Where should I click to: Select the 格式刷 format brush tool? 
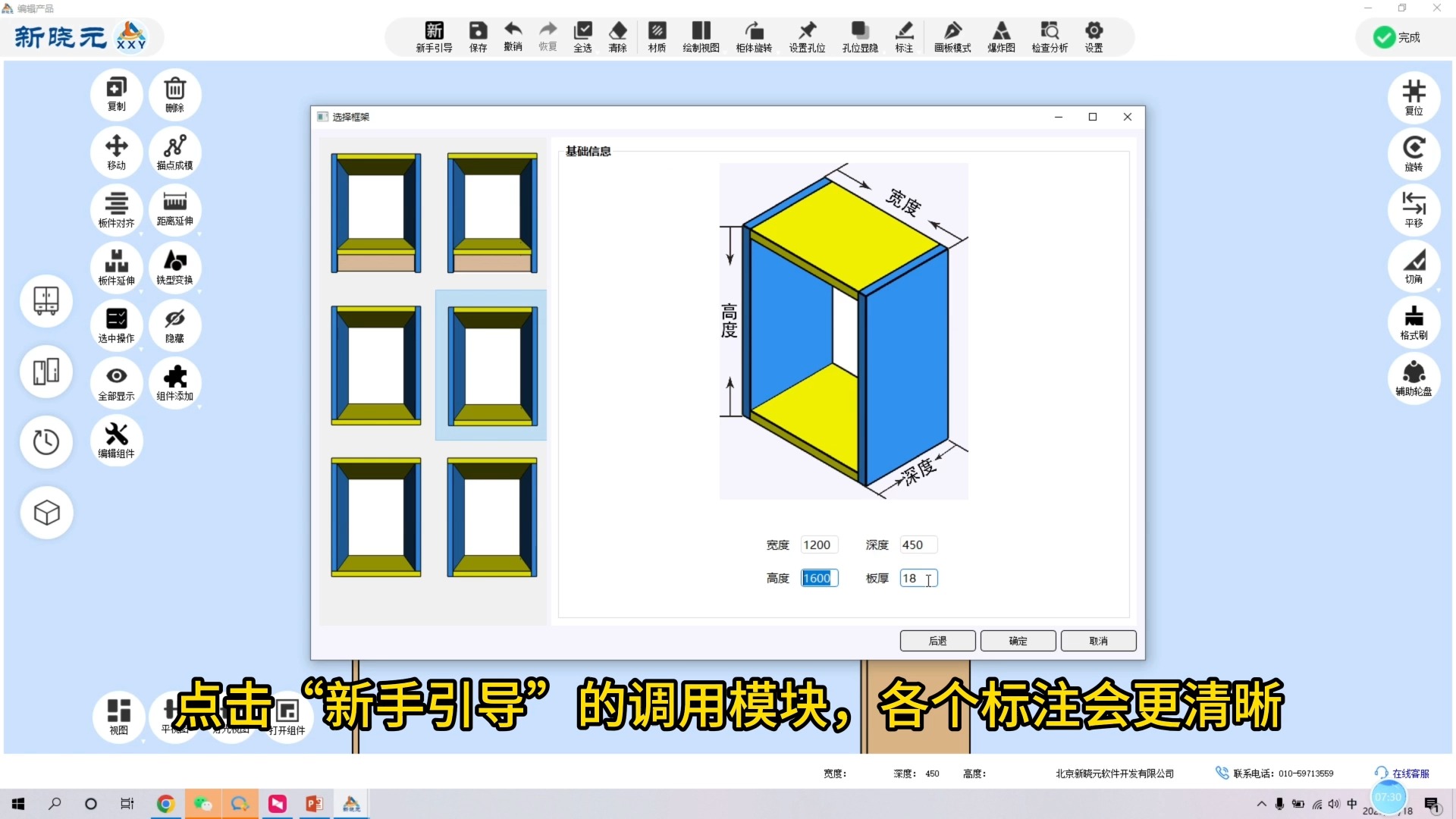(x=1413, y=322)
